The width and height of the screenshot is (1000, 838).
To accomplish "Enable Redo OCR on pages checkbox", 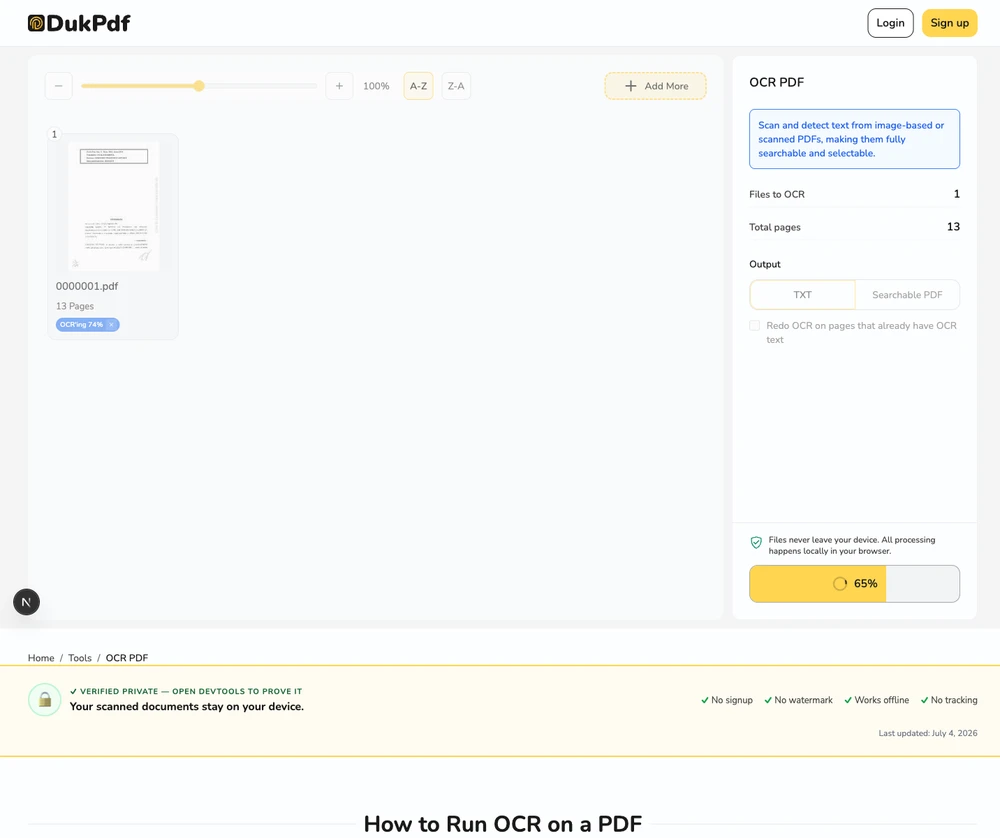I will [754, 325].
